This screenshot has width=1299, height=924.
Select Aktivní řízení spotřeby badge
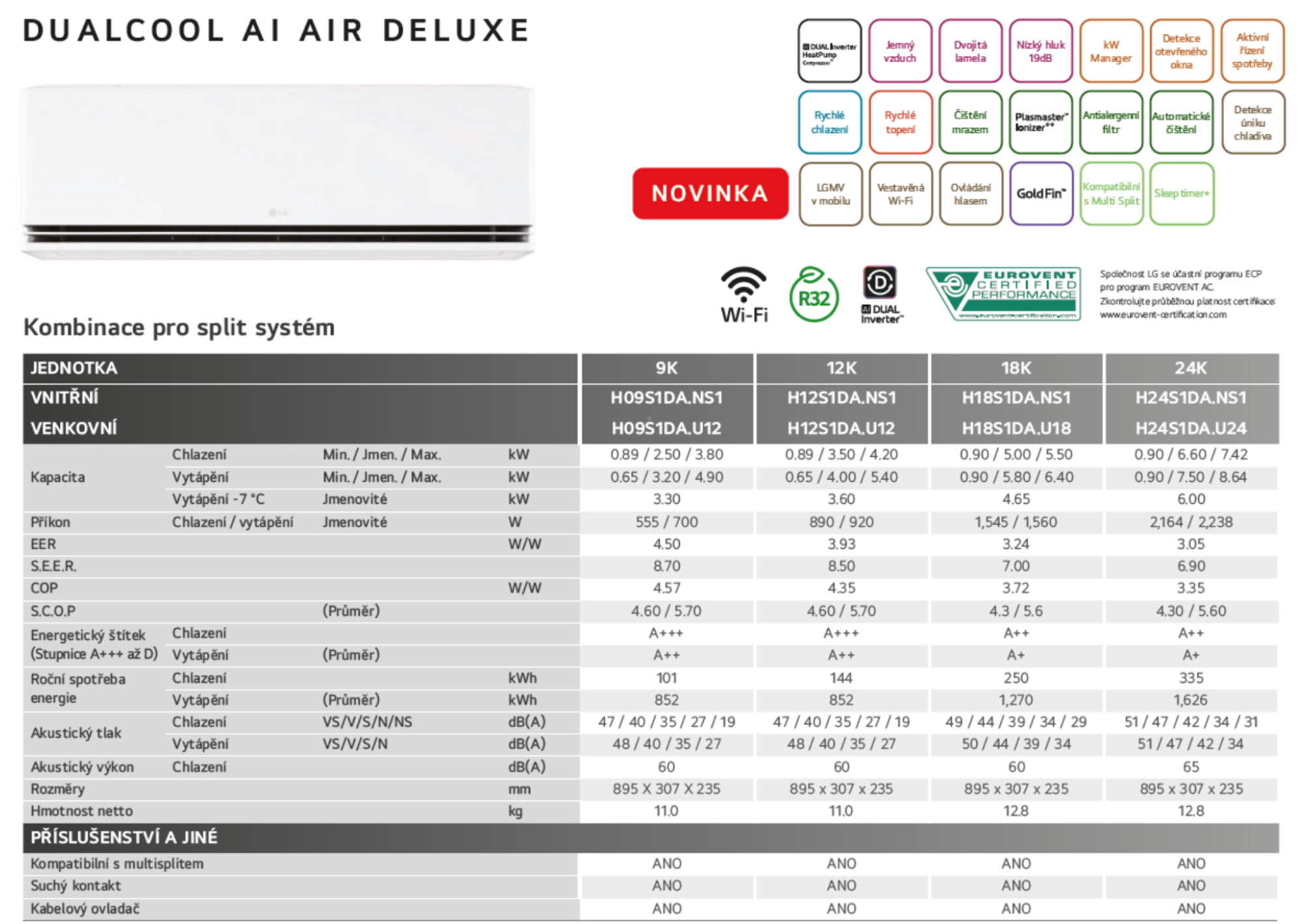[x=1252, y=51]
